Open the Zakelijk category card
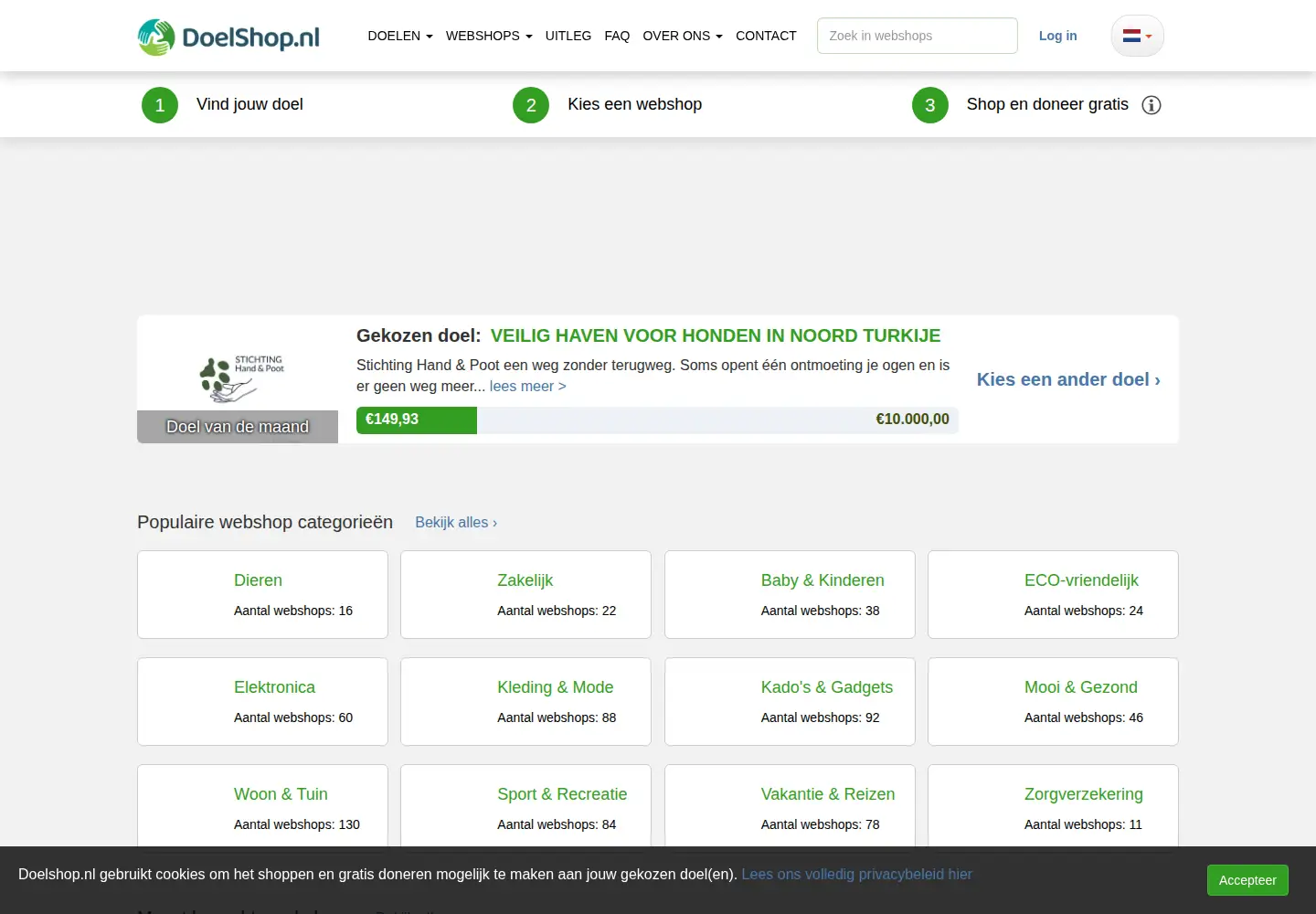 (525, 595)
